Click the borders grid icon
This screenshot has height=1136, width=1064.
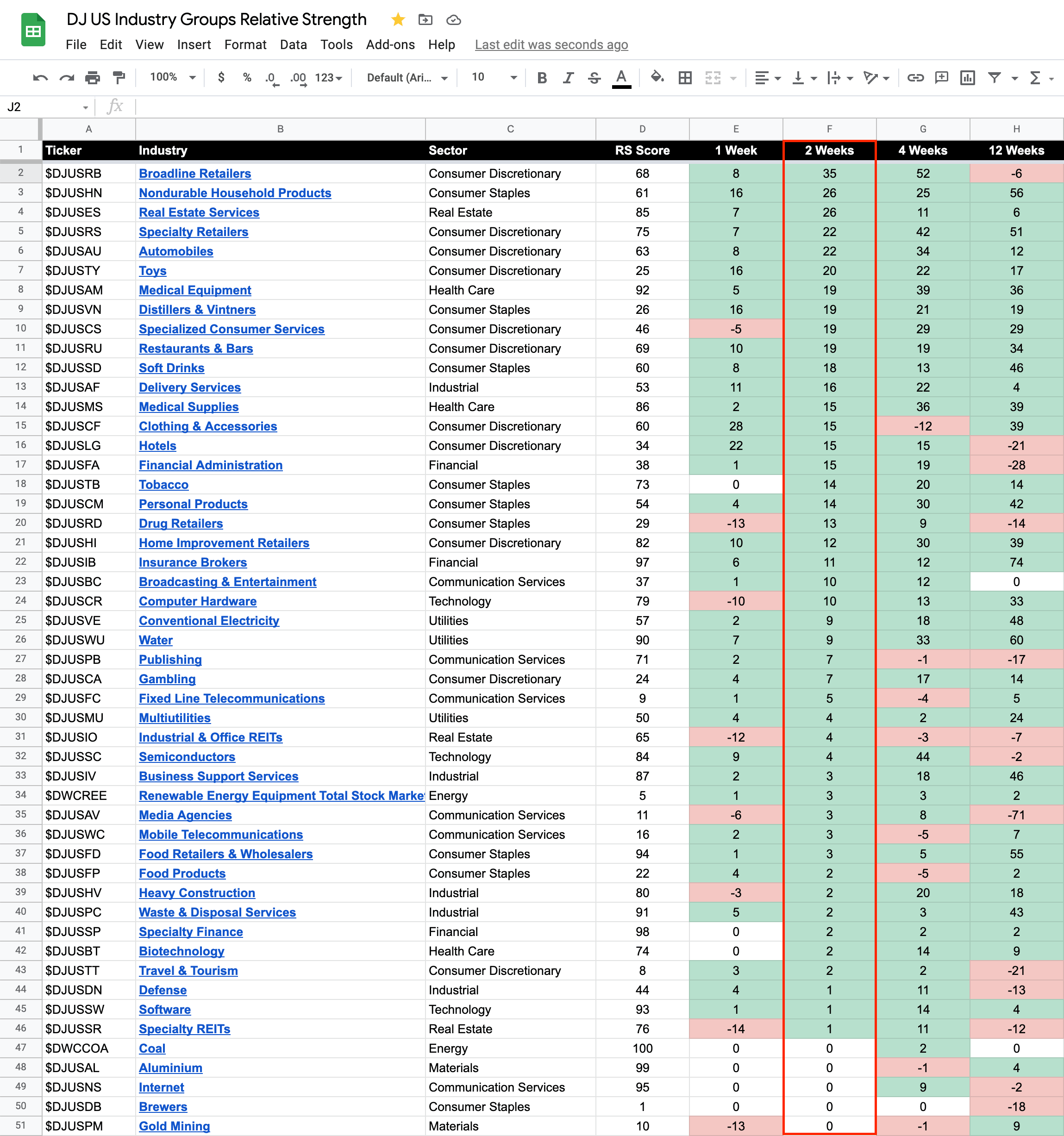(685, 78)
